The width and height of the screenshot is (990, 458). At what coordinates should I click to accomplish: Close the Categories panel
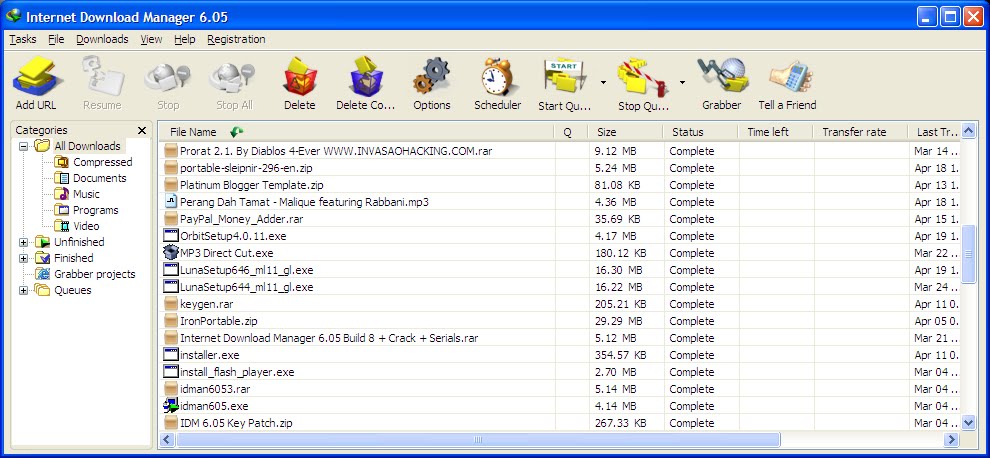pos(142,130)
